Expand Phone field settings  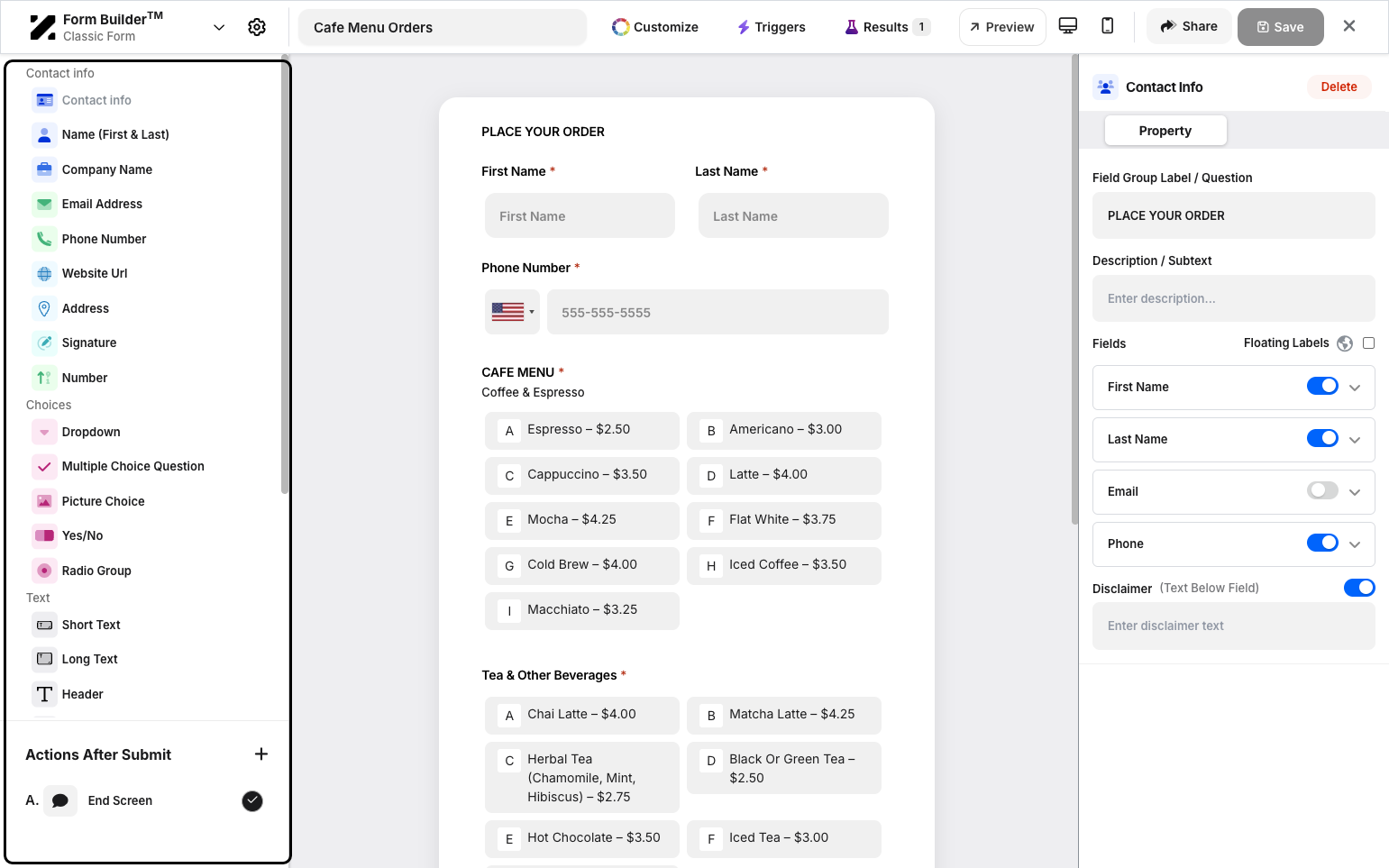click(1355, 544)
